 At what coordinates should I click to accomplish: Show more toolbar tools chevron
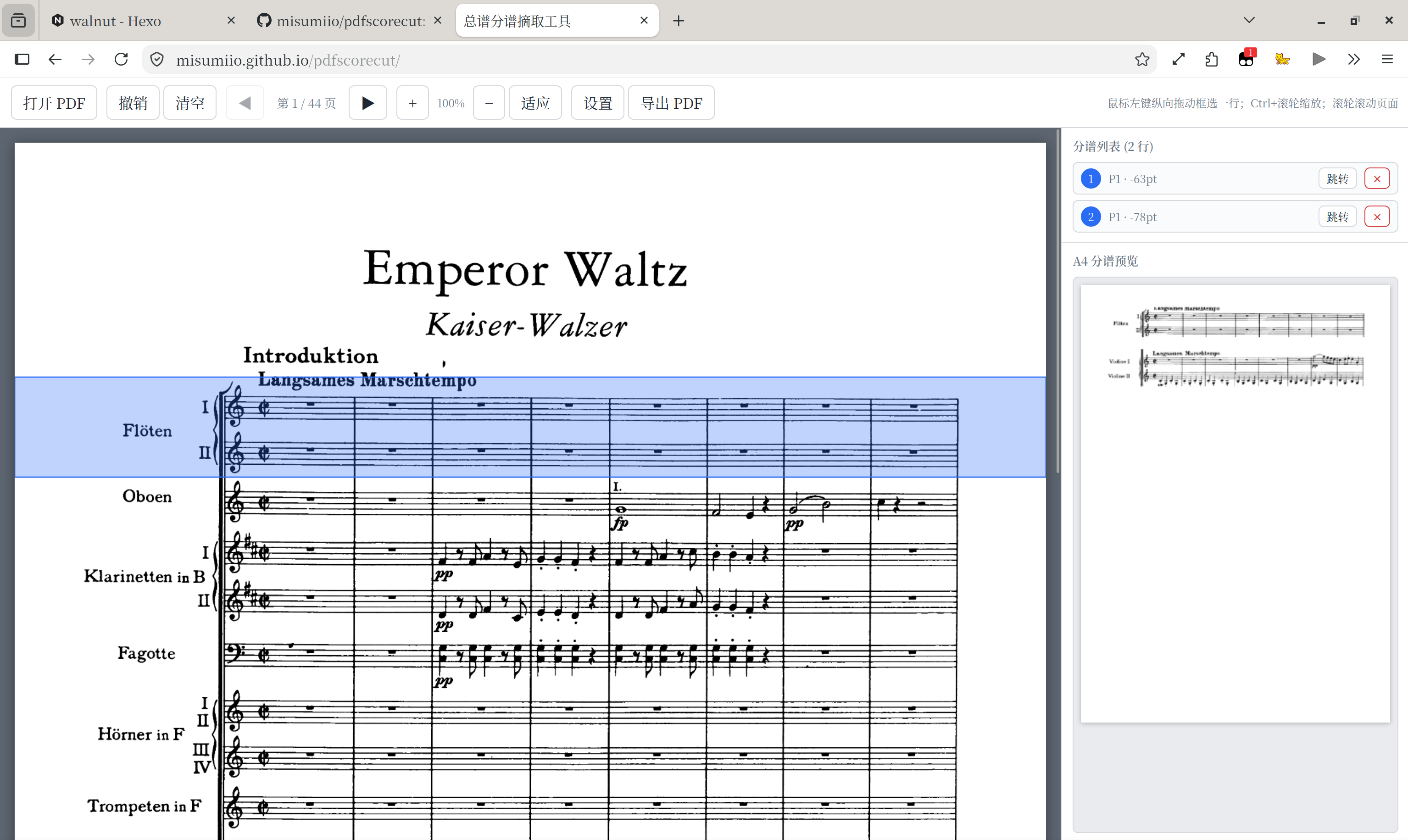(1354, 60)
